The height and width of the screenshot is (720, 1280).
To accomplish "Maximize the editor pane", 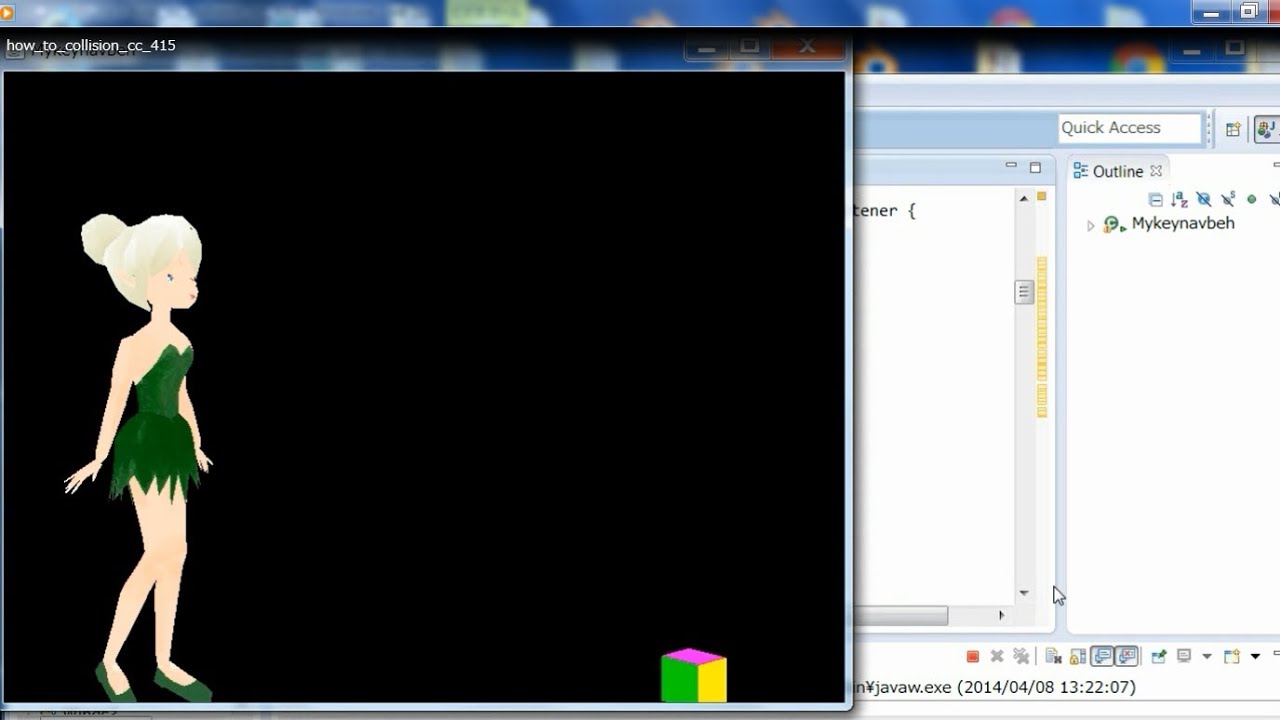I will pyautogui.click(x=1035, y=167).
